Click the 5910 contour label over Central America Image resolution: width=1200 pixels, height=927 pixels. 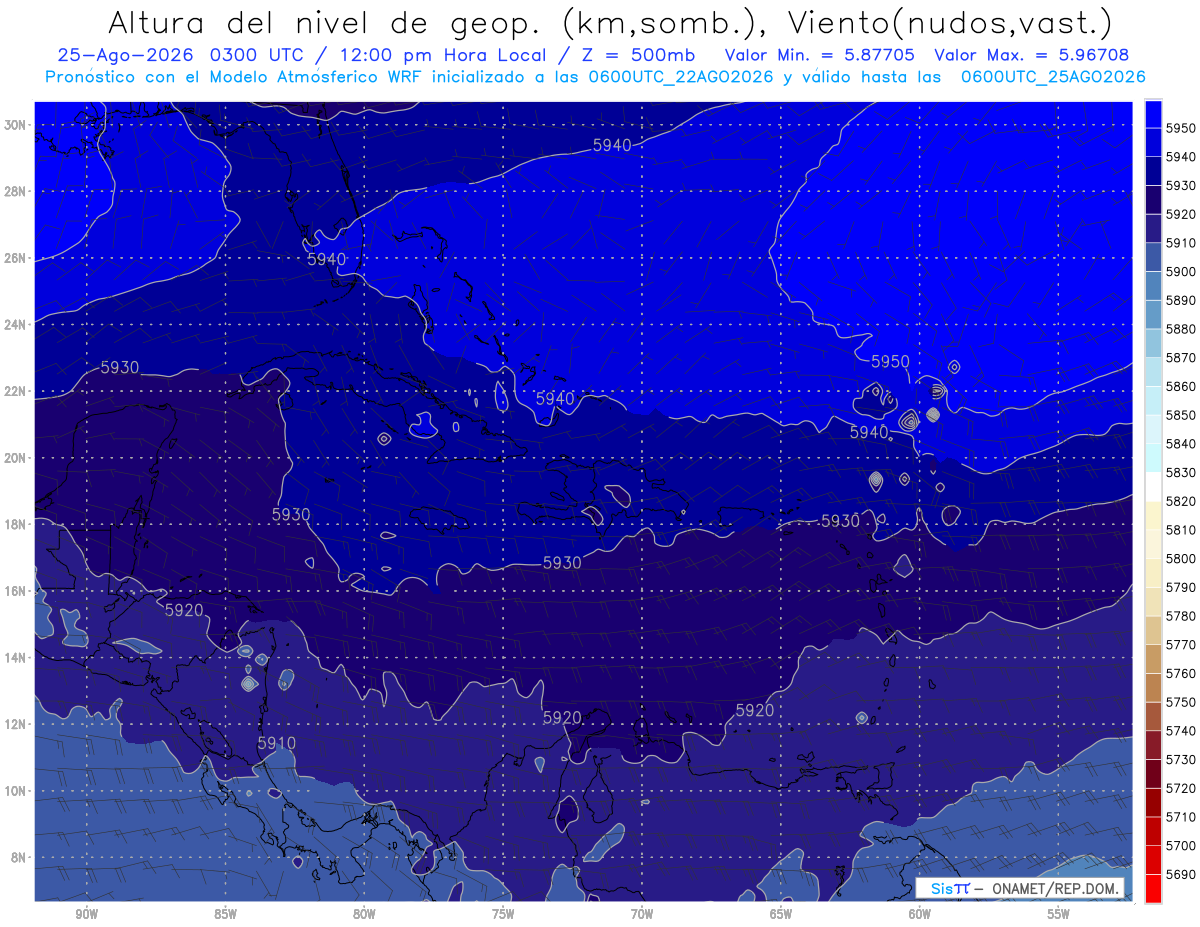[x=277, y=743]
